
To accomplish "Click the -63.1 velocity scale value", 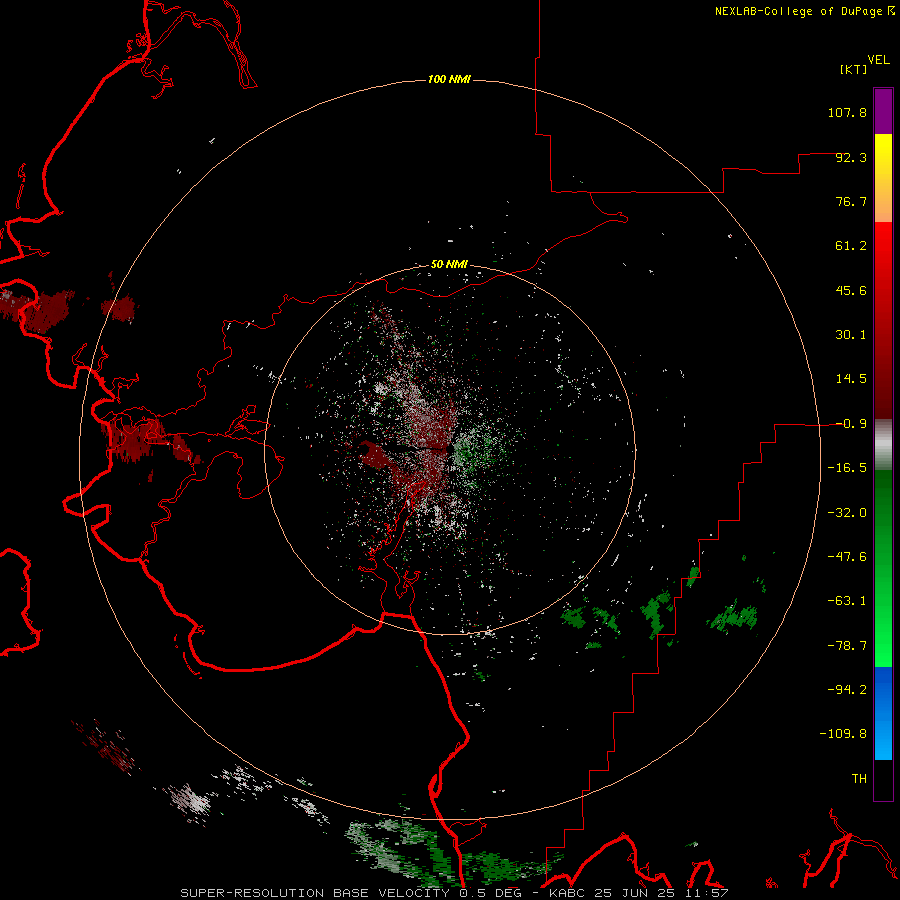I will point(847,601).
